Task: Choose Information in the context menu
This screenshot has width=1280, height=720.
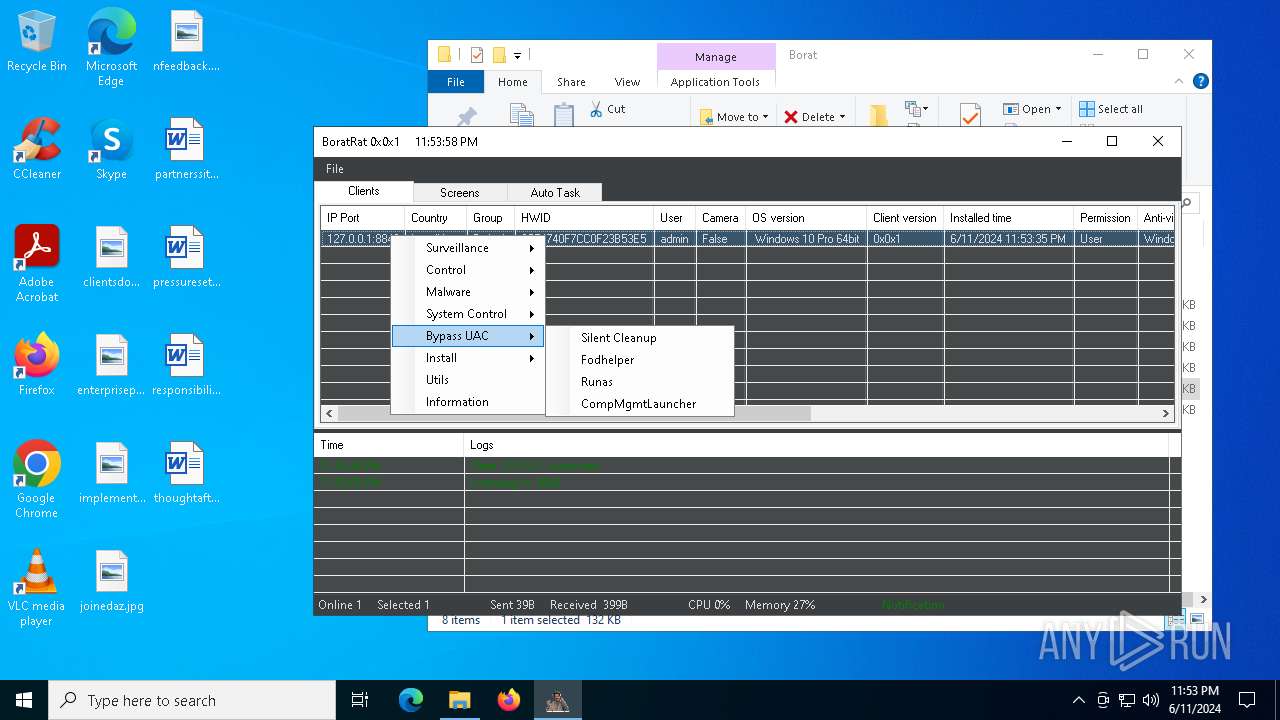Action: pyautogui.click(x=468, y=402)
